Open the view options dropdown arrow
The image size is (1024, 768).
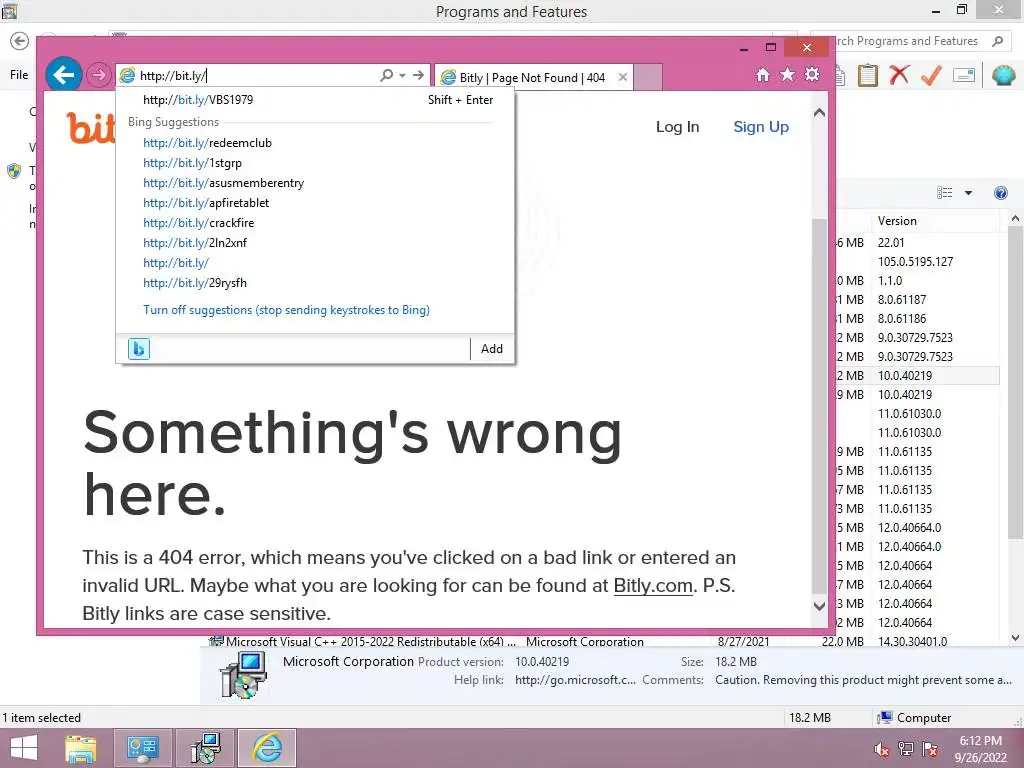(968, 193)
